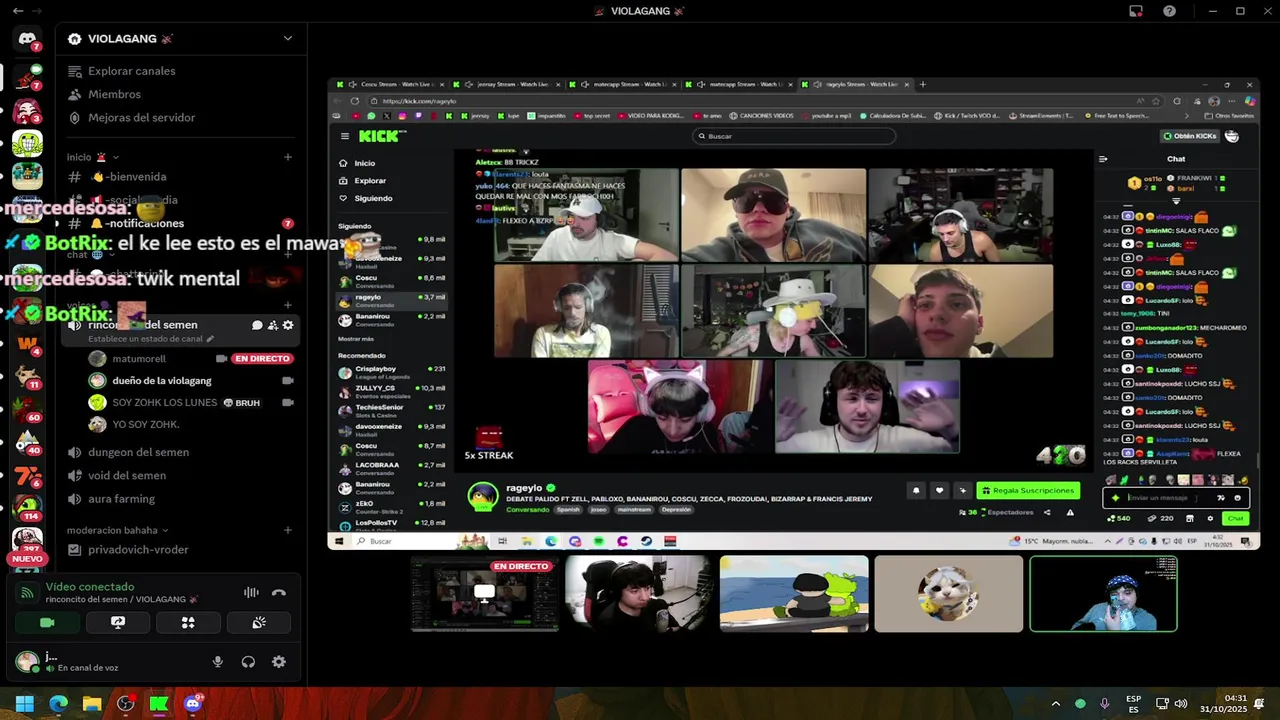Create channel in moderacion bahaha with plus
1280x720 pixels.
point(288,530)
